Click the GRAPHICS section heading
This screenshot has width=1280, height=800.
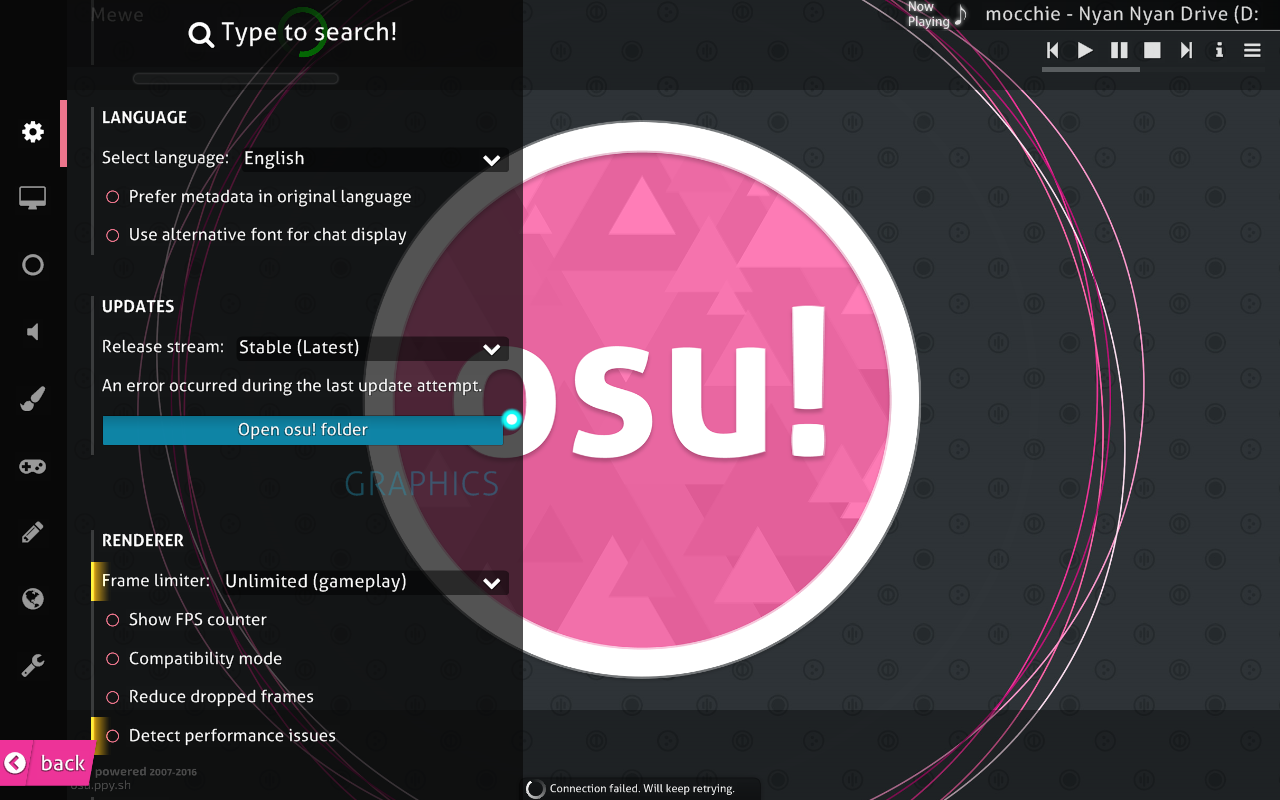[x=421, y=484]
